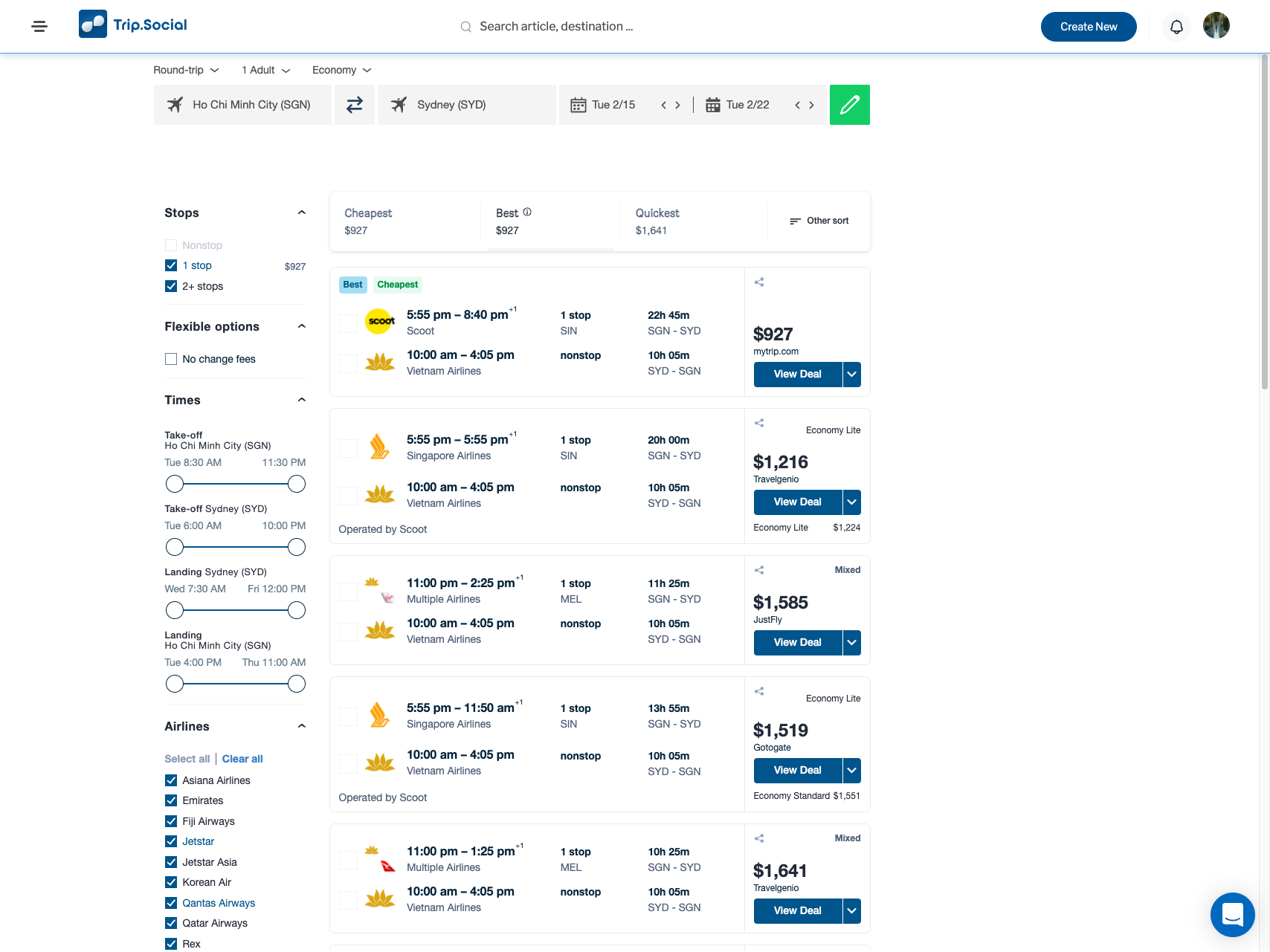Expand more options for $1,216 View Deal

coord(852,502)
